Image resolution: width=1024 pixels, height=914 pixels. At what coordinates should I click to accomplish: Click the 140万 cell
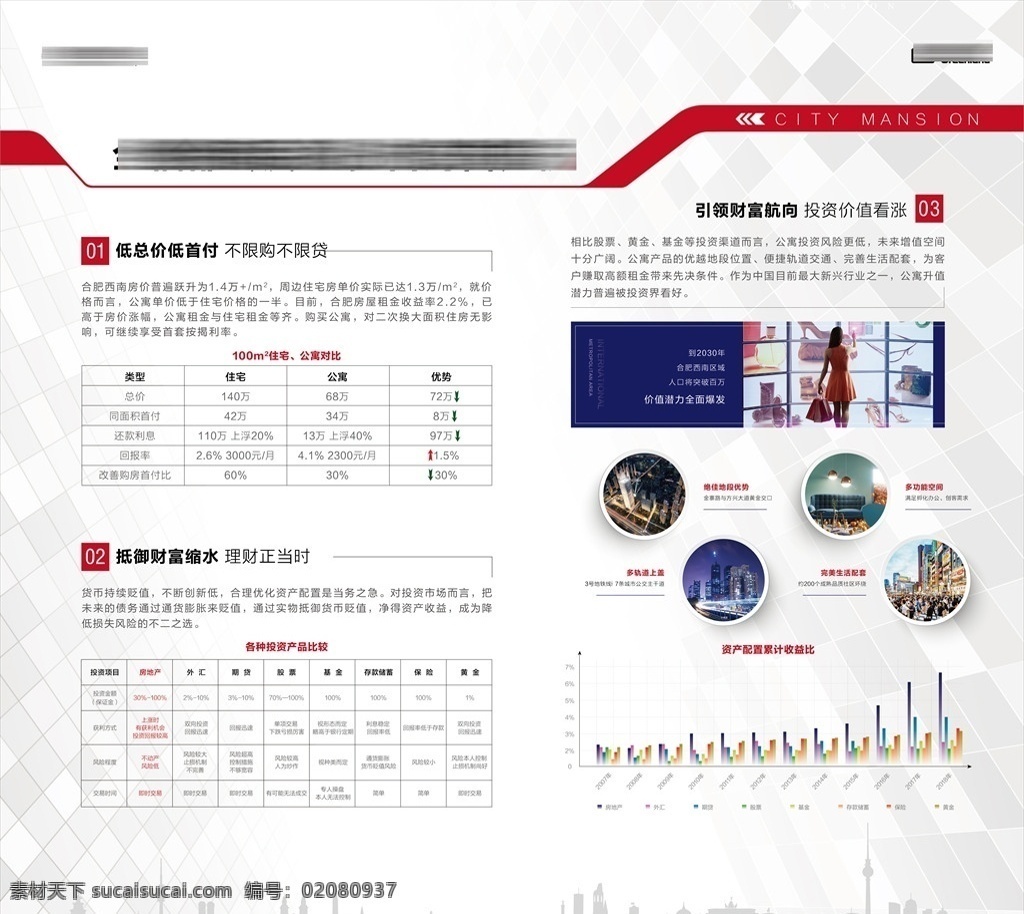(235, 396)
